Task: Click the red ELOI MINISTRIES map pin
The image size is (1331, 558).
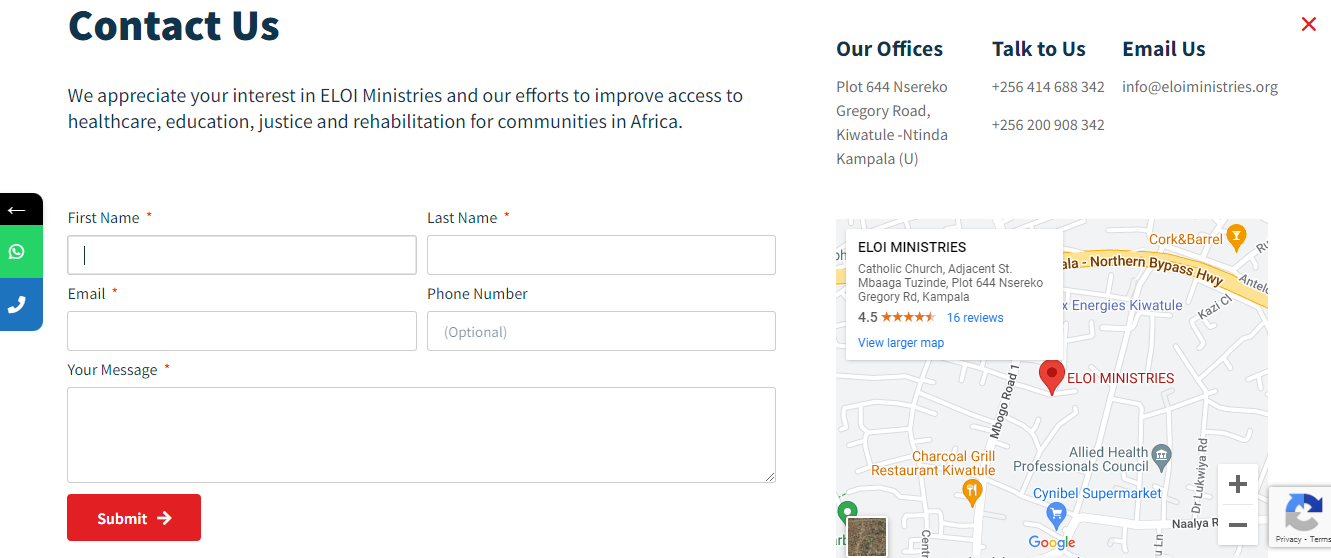Action: [1051, 377]
